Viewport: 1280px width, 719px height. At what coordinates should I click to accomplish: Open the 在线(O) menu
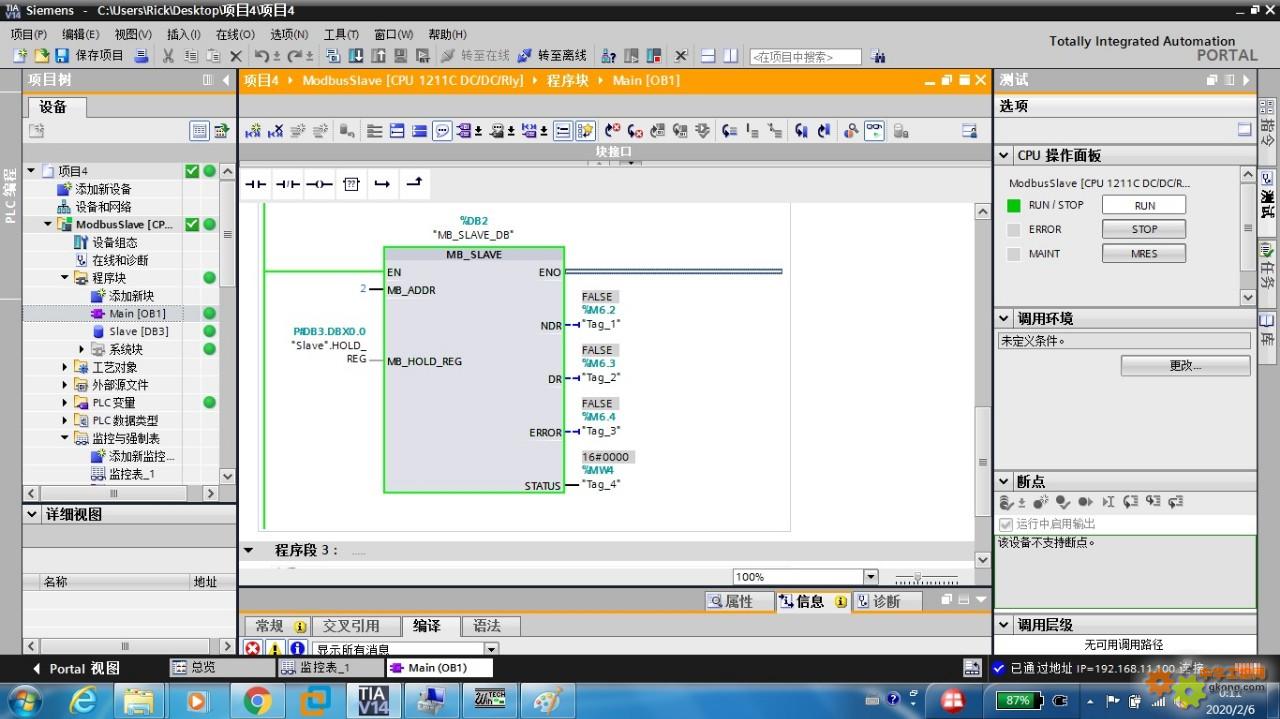click(x=235, y=34)
